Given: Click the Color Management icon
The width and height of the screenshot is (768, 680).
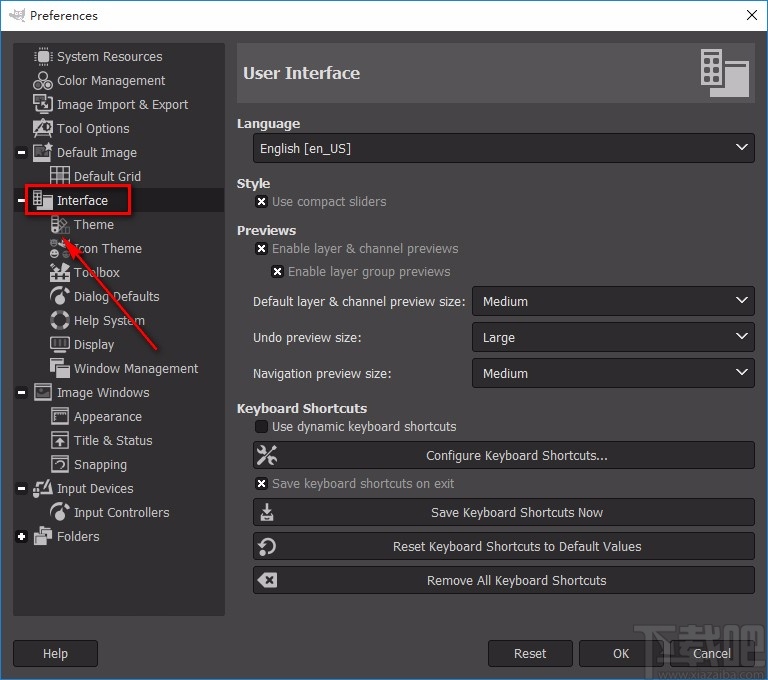Looking at the screenshot, I should click(42, 81).
